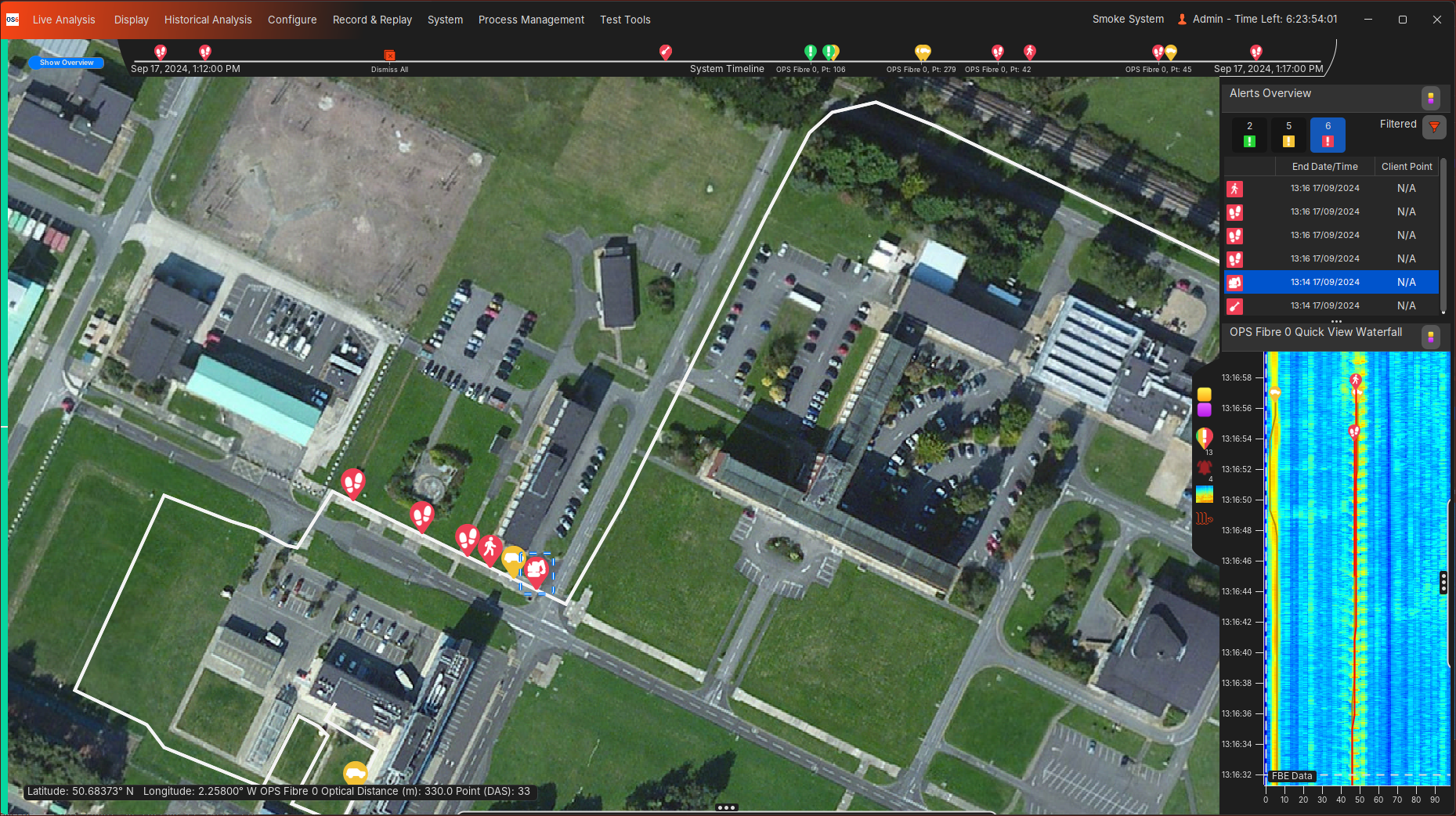The height and width of the screenshot is (816, 1456).
Task: Open the waterfall thumbnail icon in the side strip
Action: click(1204, 494)
